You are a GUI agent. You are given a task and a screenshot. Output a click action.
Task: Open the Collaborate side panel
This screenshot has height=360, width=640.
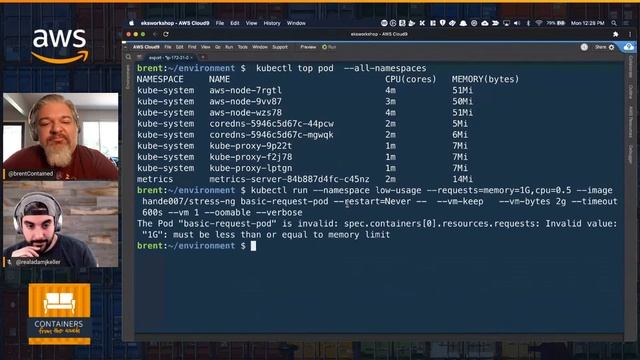631,67
